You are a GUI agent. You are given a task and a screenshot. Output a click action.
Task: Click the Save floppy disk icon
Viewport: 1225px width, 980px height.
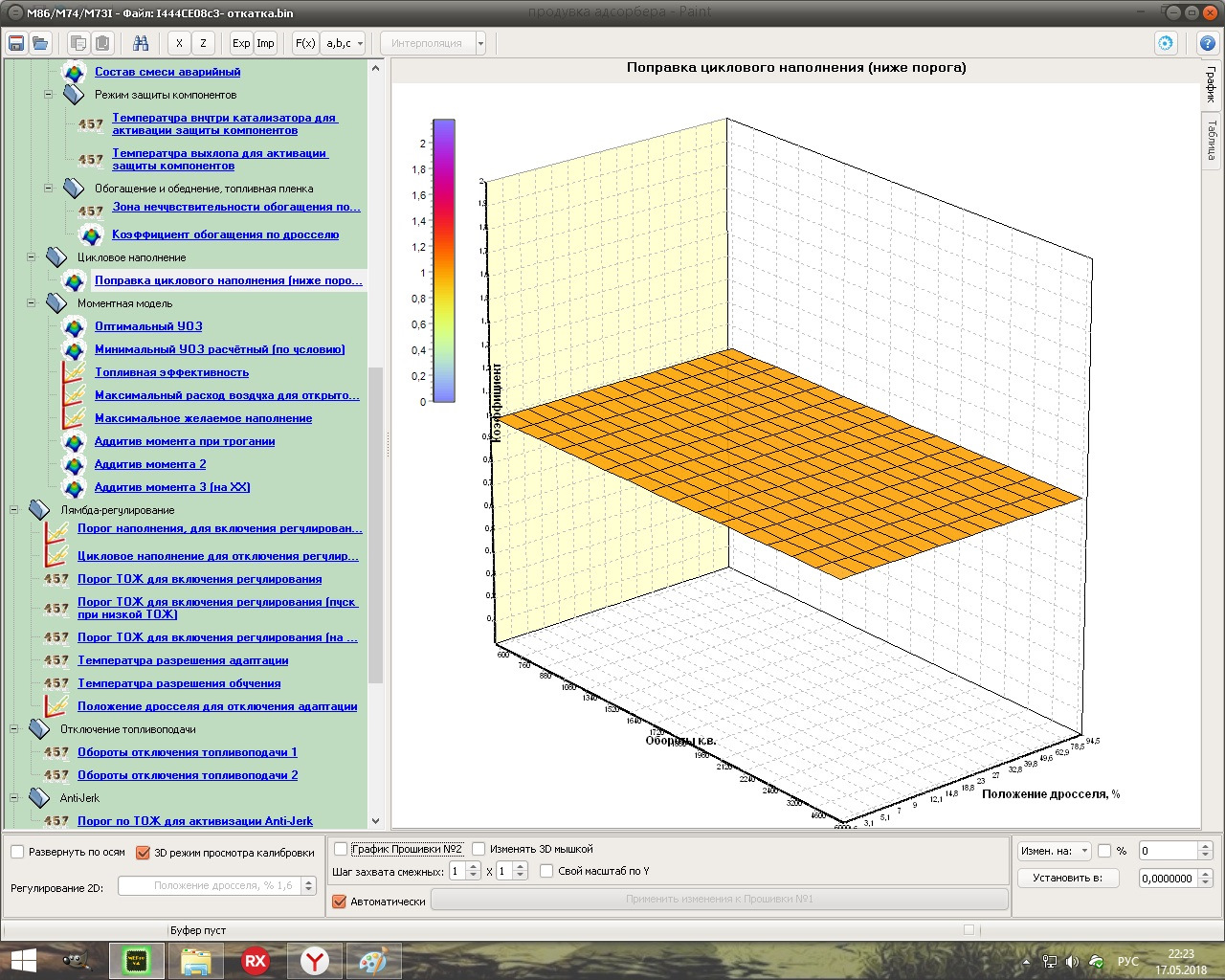pyautogui.click(x=16, y=43)
